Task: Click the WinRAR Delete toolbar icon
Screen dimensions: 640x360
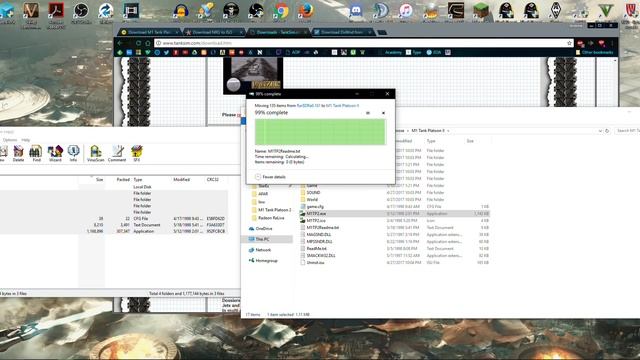Action: point(18,153)
